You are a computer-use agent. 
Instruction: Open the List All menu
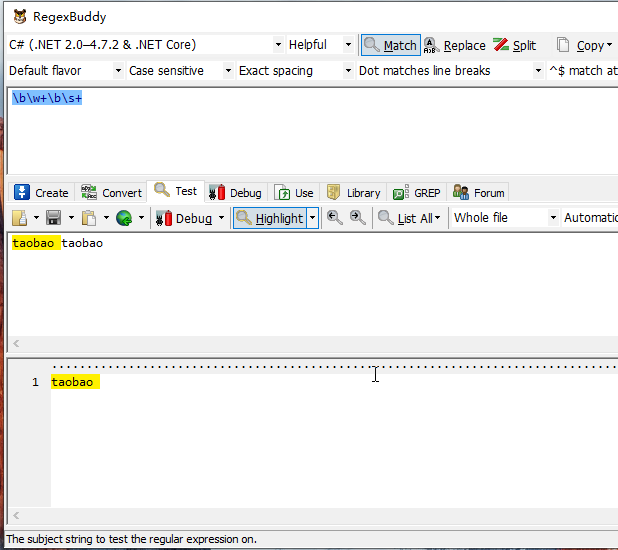(x=409, y=218)
